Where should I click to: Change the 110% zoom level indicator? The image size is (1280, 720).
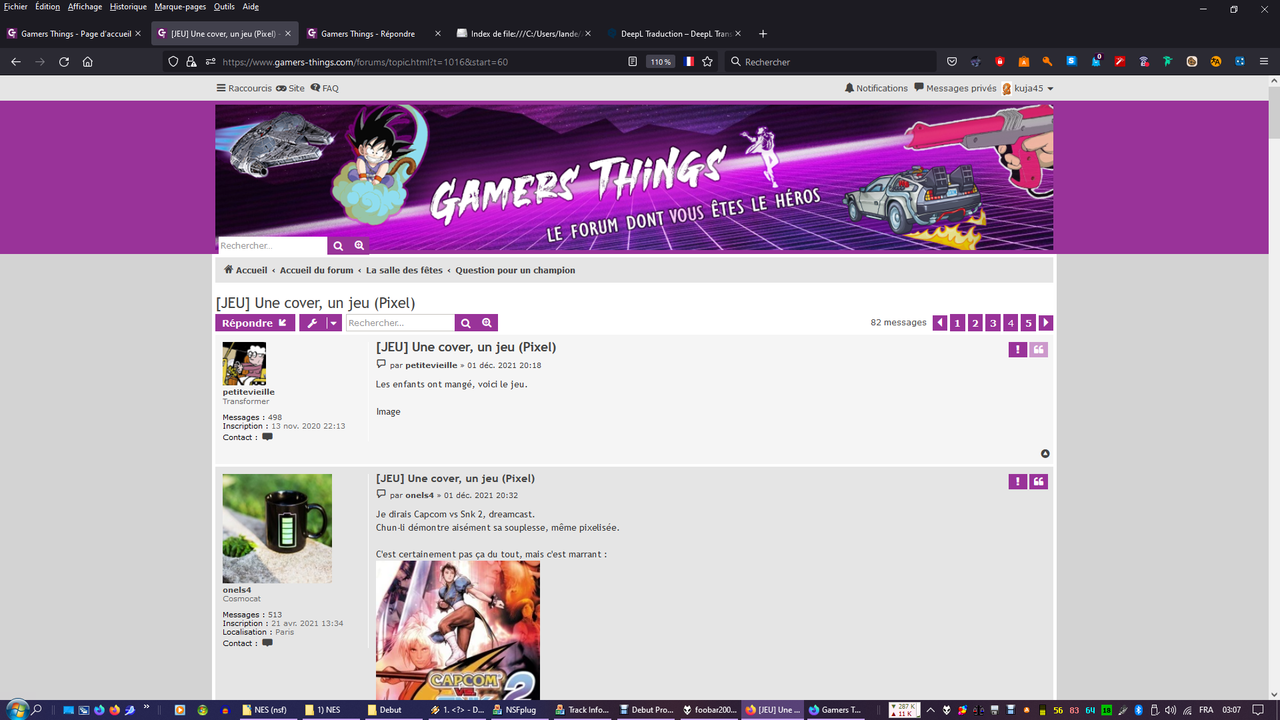point(660,61)
